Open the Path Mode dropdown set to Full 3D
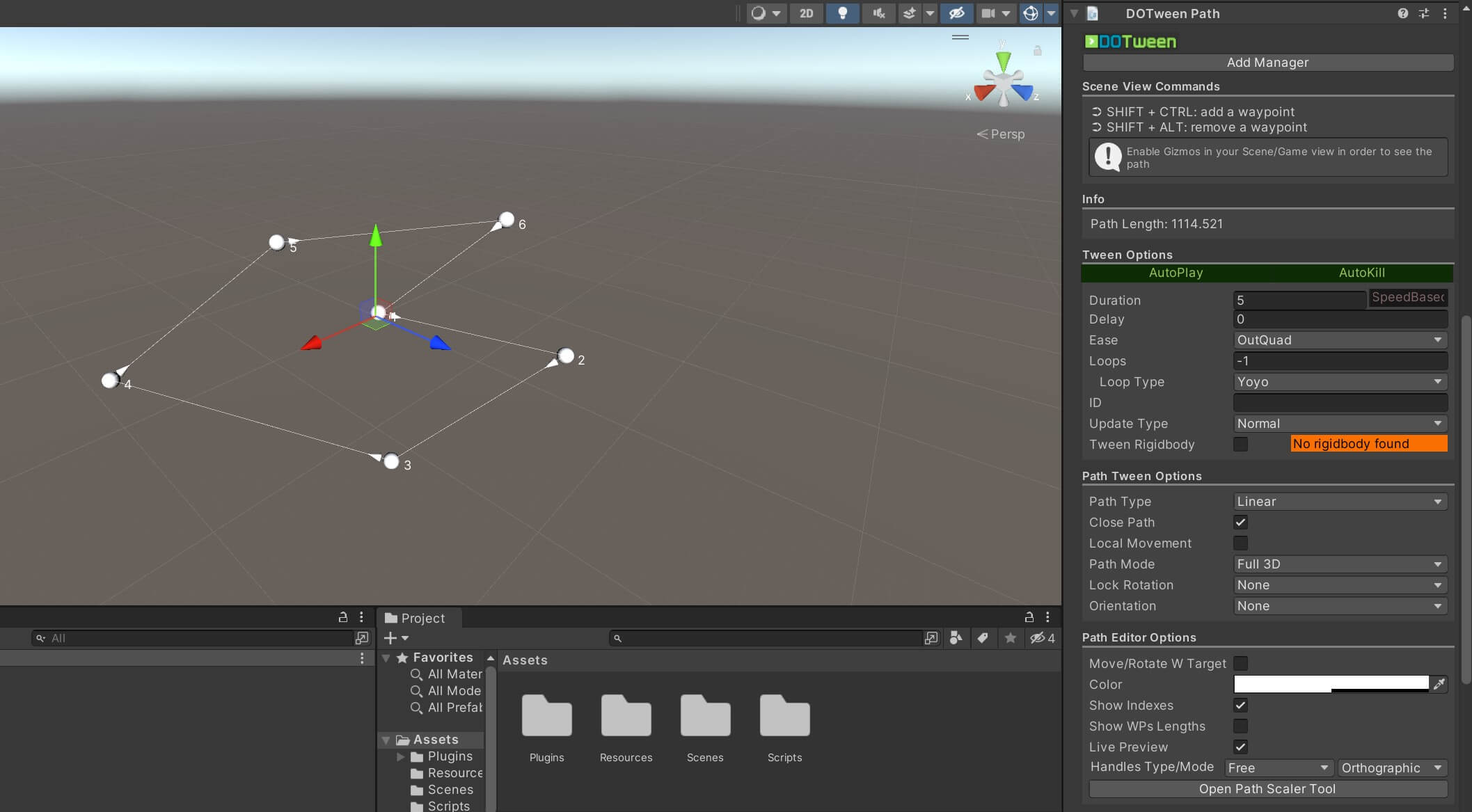 point(1340,564)
